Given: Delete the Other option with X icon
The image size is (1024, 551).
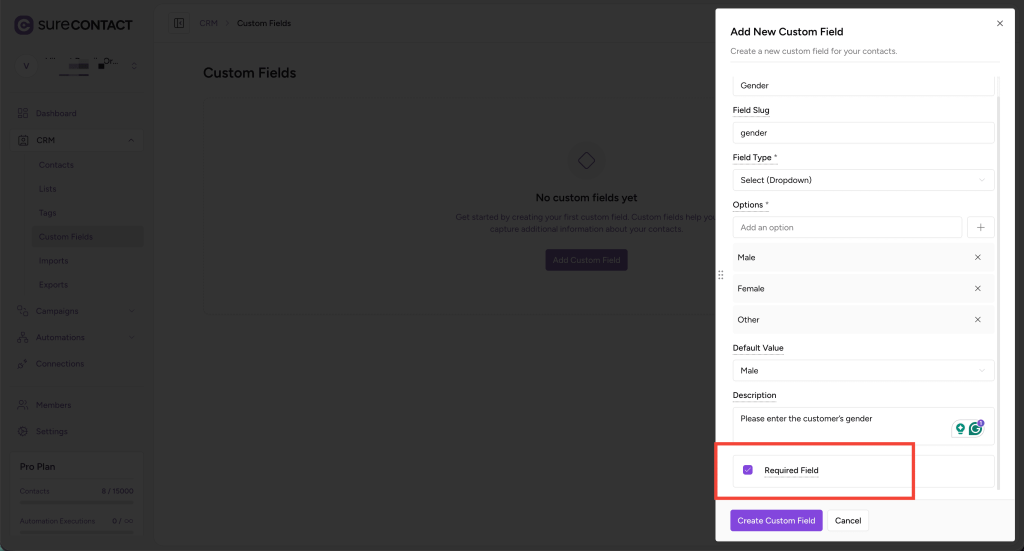Looking at the screenshot, I should (977, 320).
